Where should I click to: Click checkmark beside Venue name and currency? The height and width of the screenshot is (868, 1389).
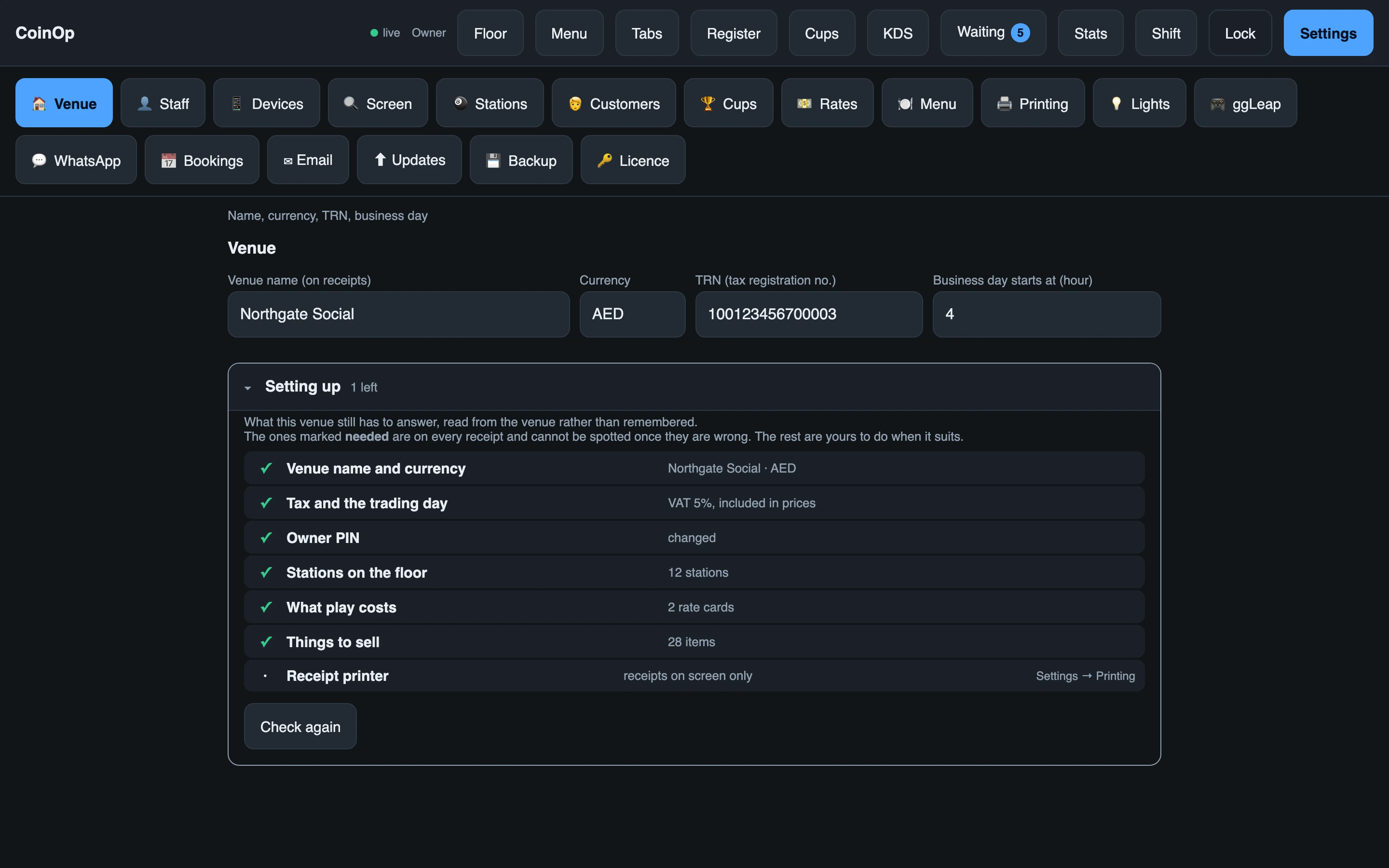click(x=266, y=468)
